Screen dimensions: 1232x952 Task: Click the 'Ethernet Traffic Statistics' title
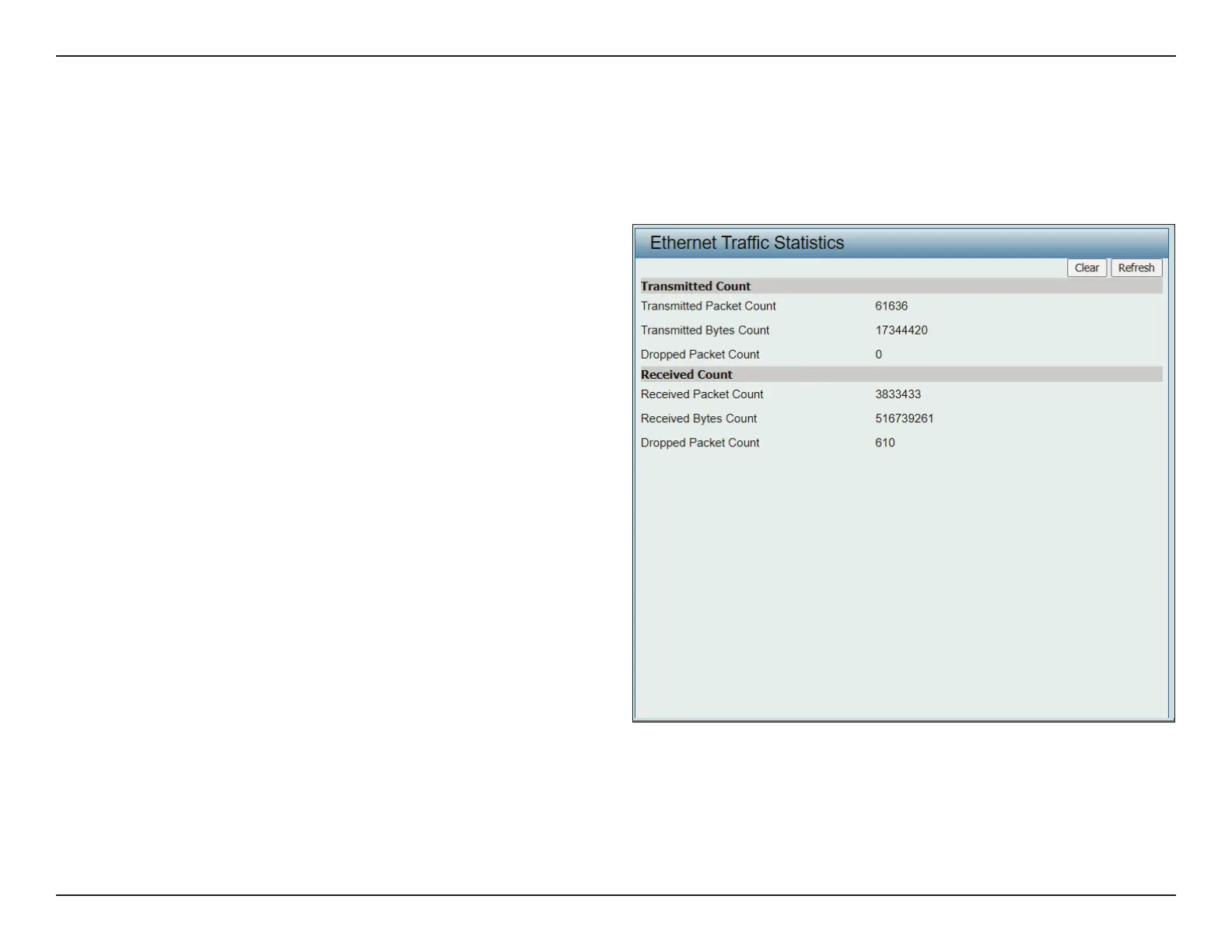[747, 243]
